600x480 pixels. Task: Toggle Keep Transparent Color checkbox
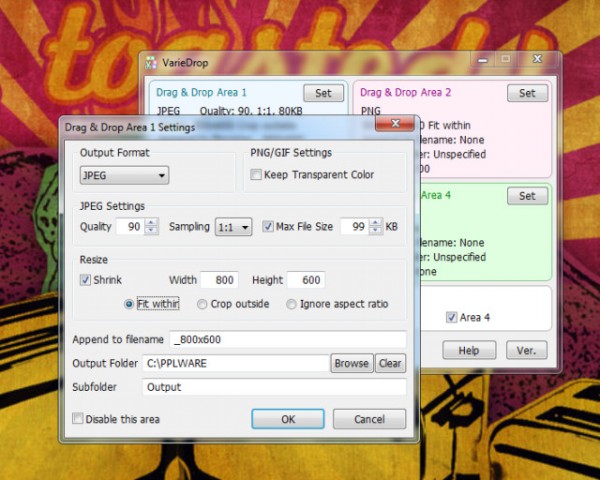point(256,175)
